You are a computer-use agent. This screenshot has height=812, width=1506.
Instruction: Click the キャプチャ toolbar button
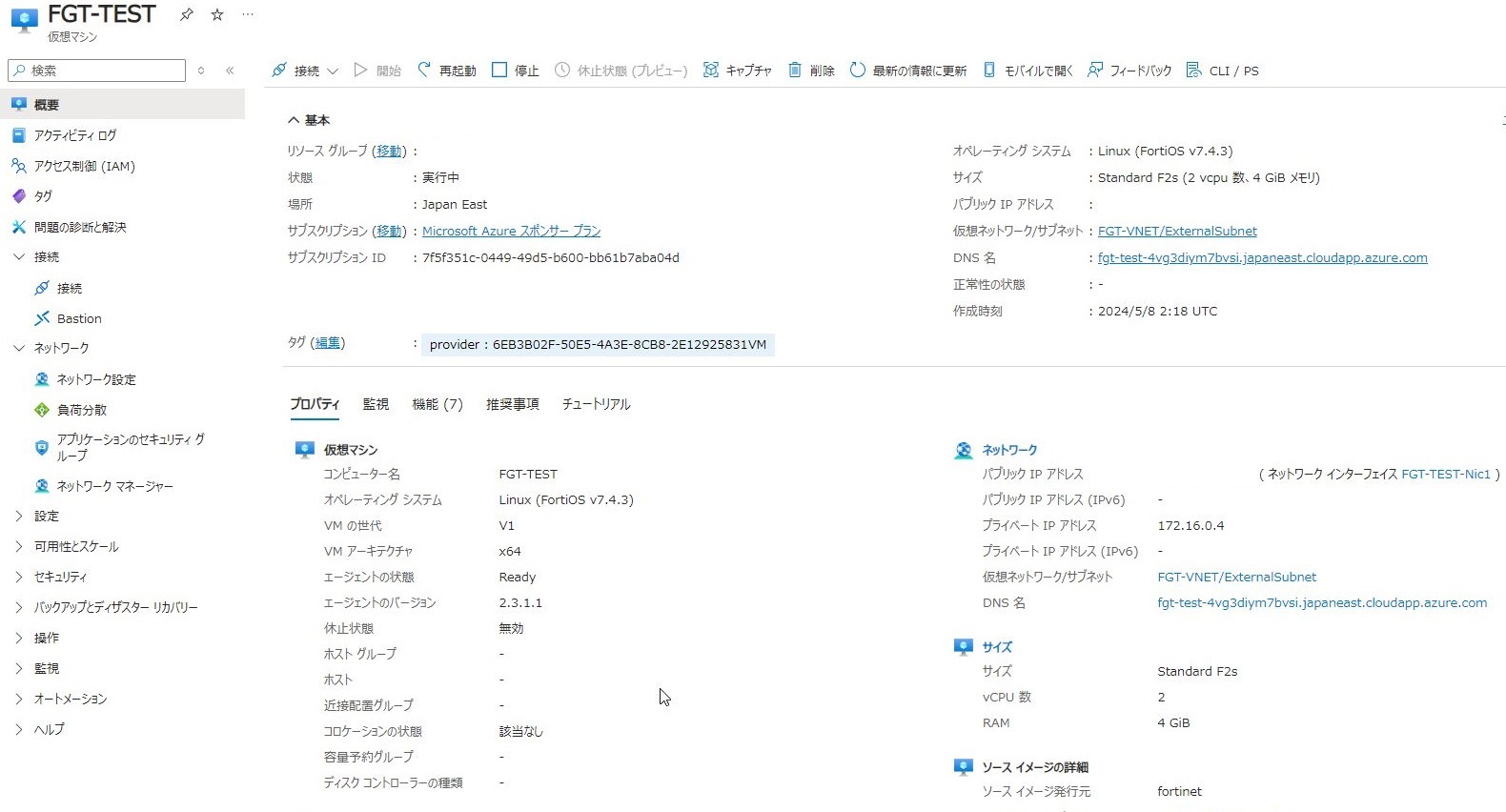click(x=738, y=71)
